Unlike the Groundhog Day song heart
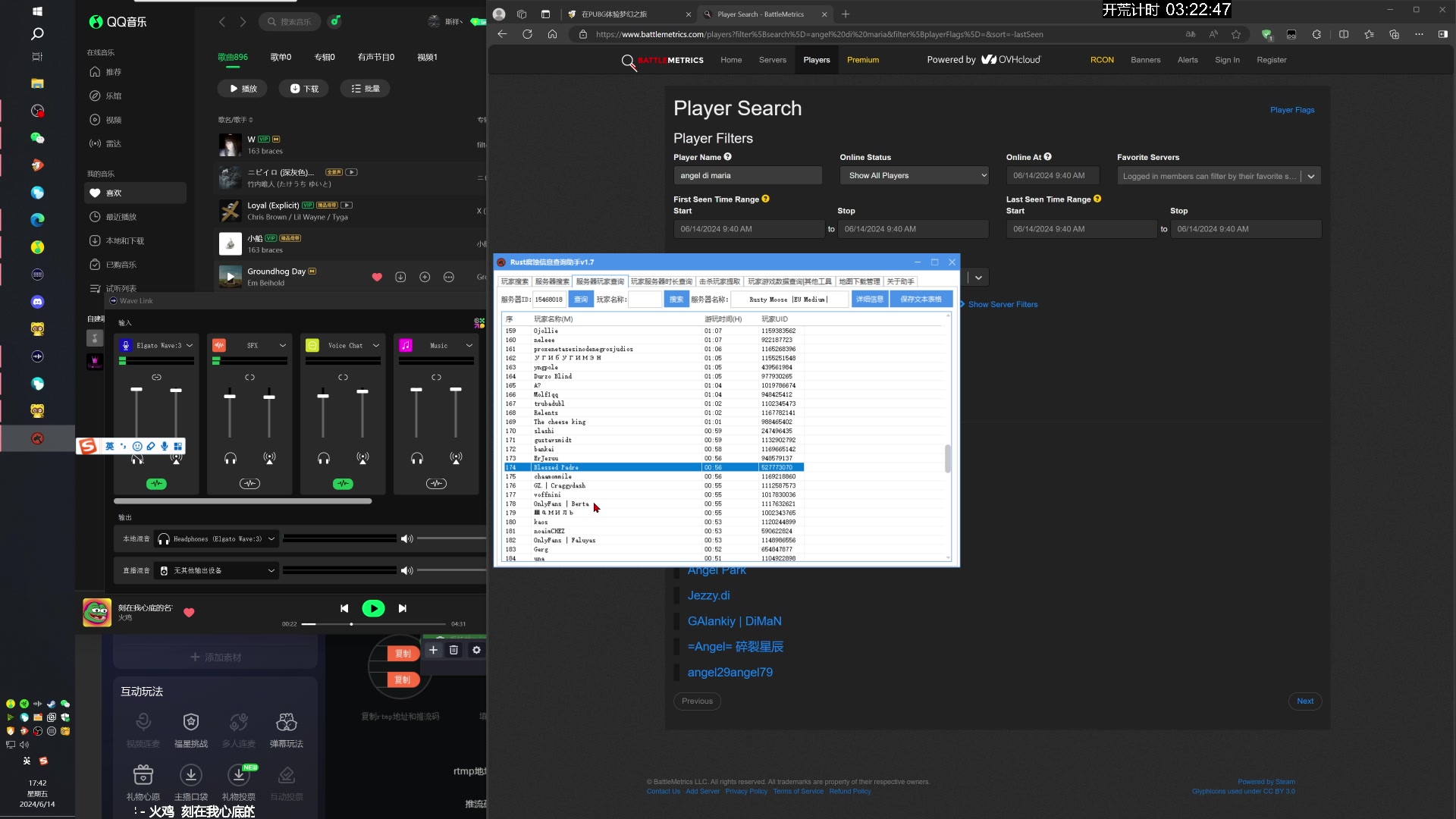Viewport: 1456px width, 819px height. tap(377, 278)
